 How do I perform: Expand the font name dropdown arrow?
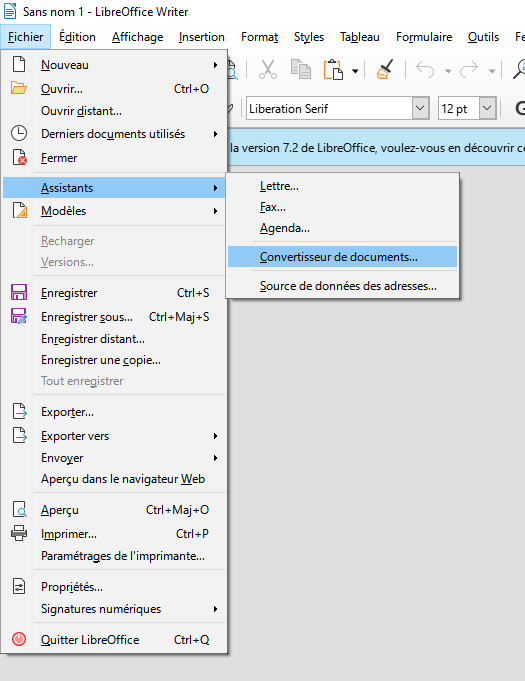[420, 108]
